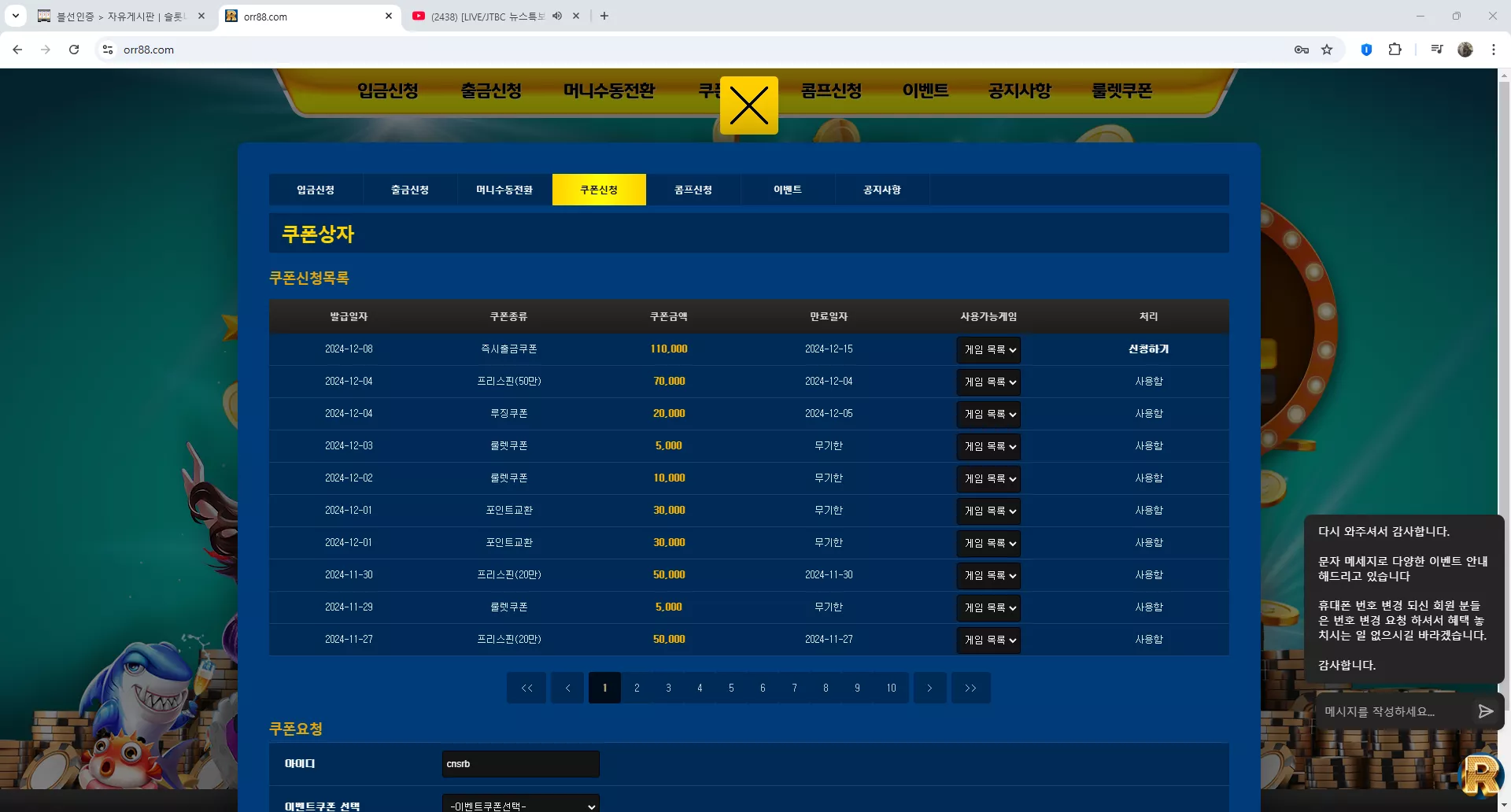This screenshot has width=1511, height=812.
Task: Go to page 10 of the coupon list
Action: [891, 688]
